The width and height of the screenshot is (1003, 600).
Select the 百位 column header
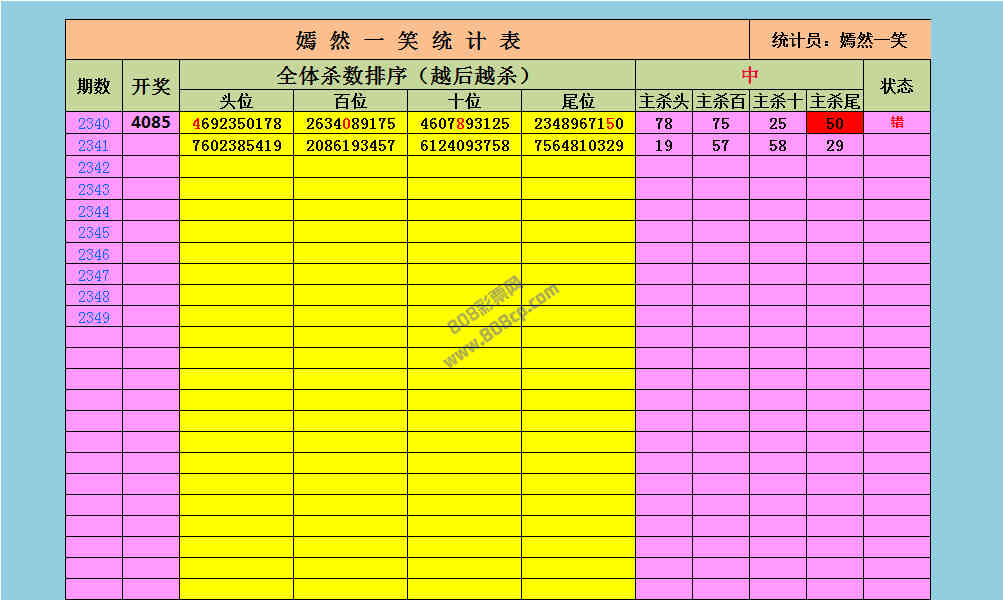pos(350,101)
